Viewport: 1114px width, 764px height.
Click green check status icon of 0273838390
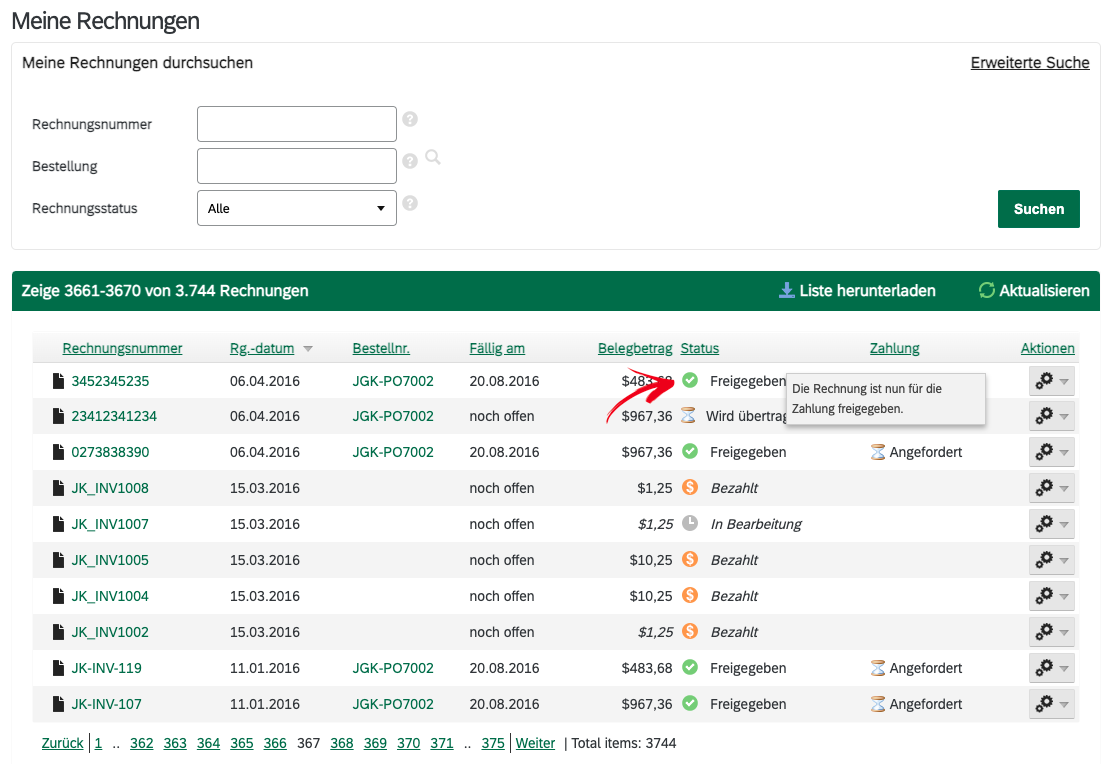click(x=690, y=451)
